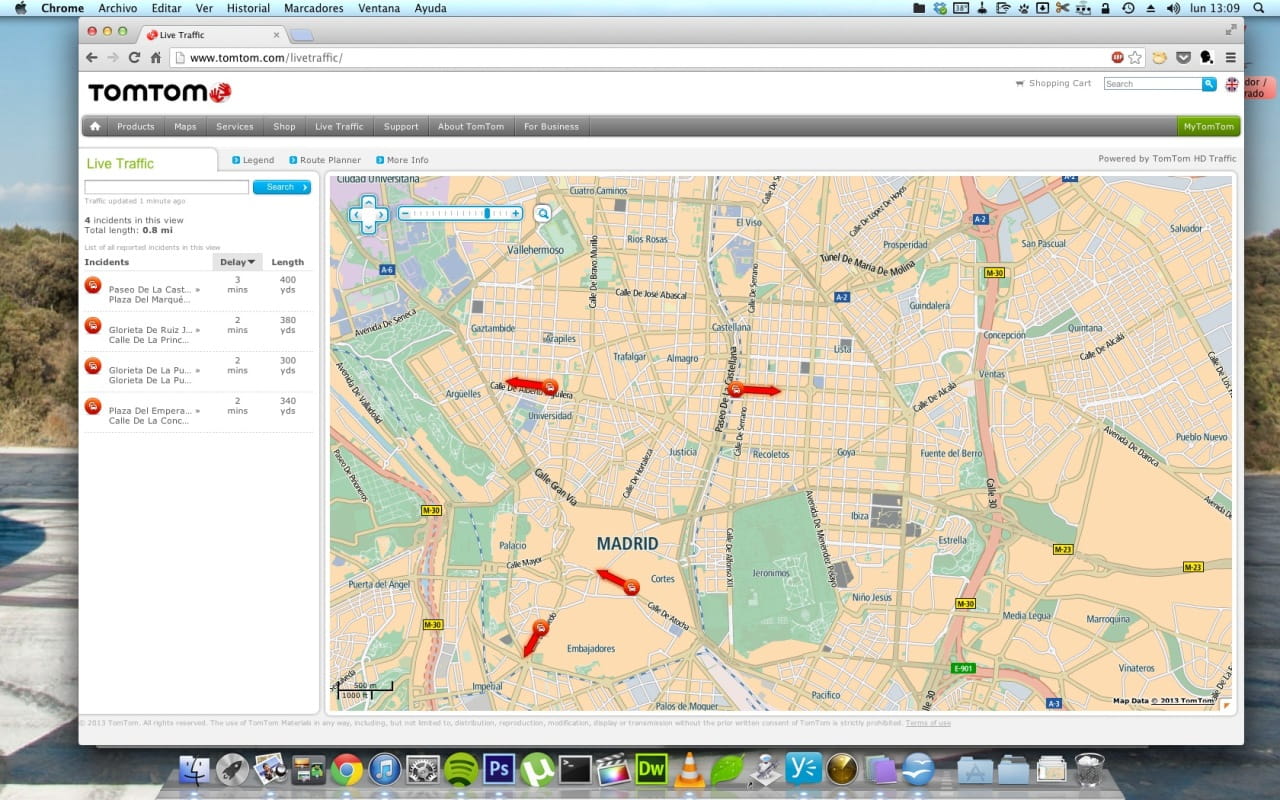1280x800 pixels.
Task: Bookmark the page with the star icon
Action: point(1135,58)
